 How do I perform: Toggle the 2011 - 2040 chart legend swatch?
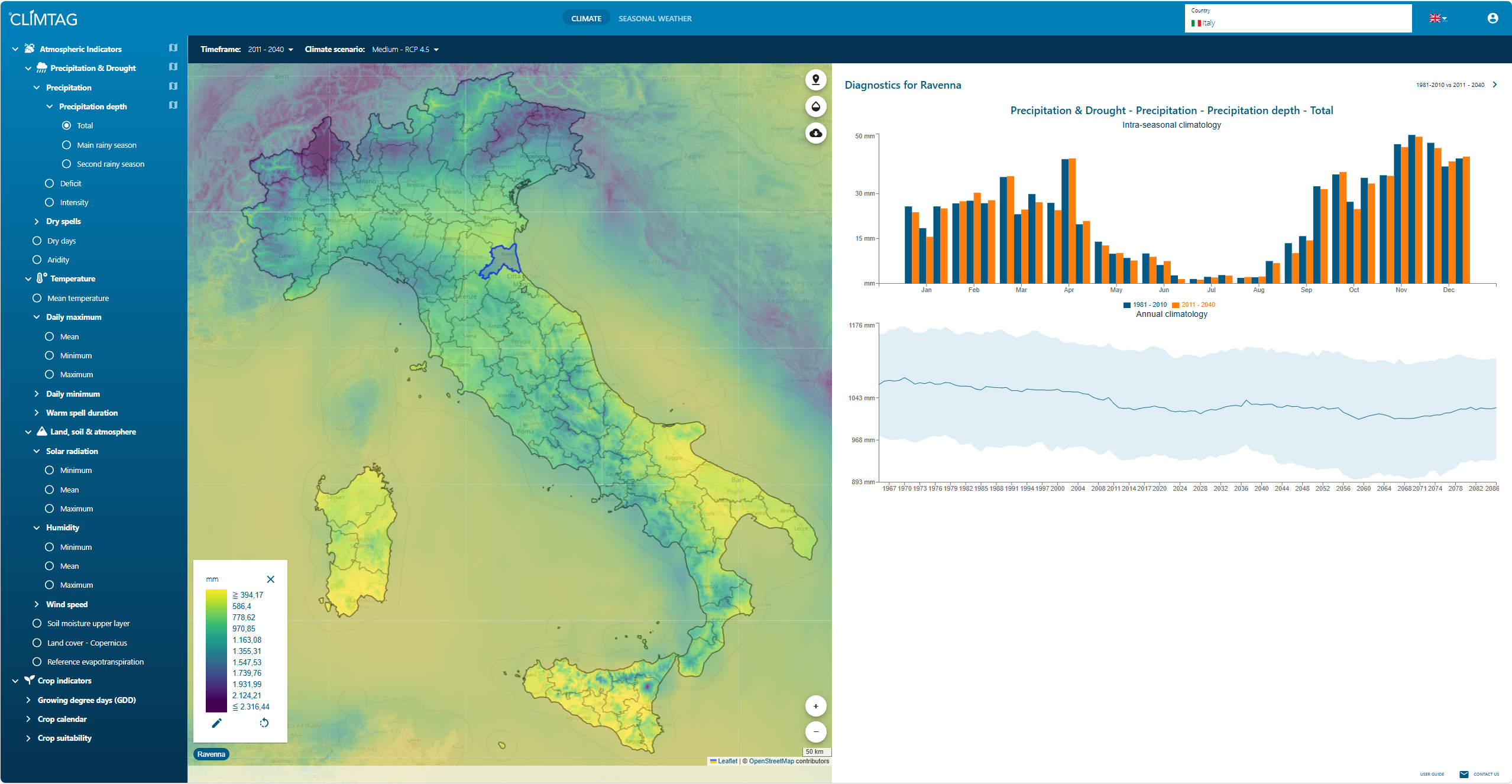[x=1176, y=305]
